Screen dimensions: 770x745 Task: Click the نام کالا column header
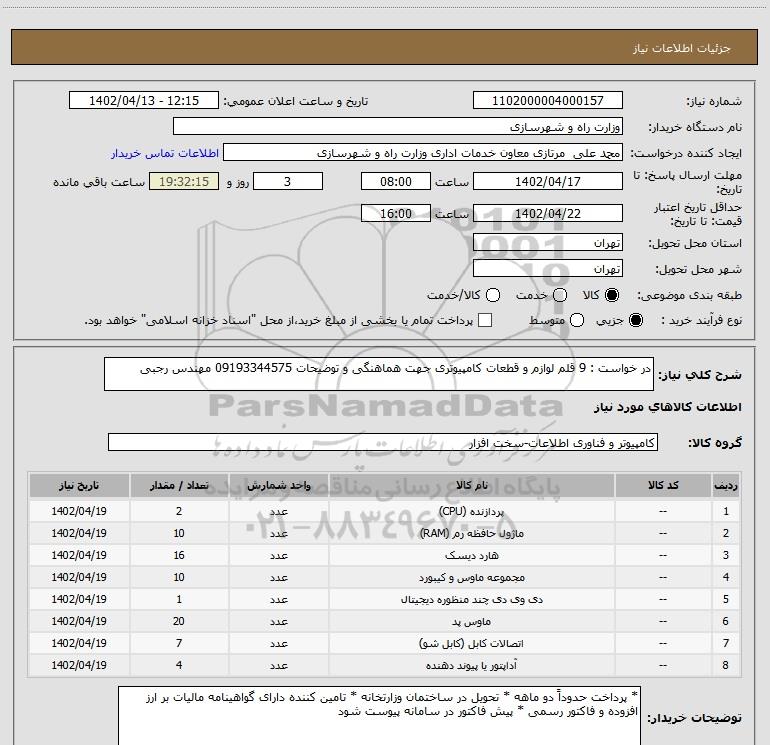[x=471, y=485]
